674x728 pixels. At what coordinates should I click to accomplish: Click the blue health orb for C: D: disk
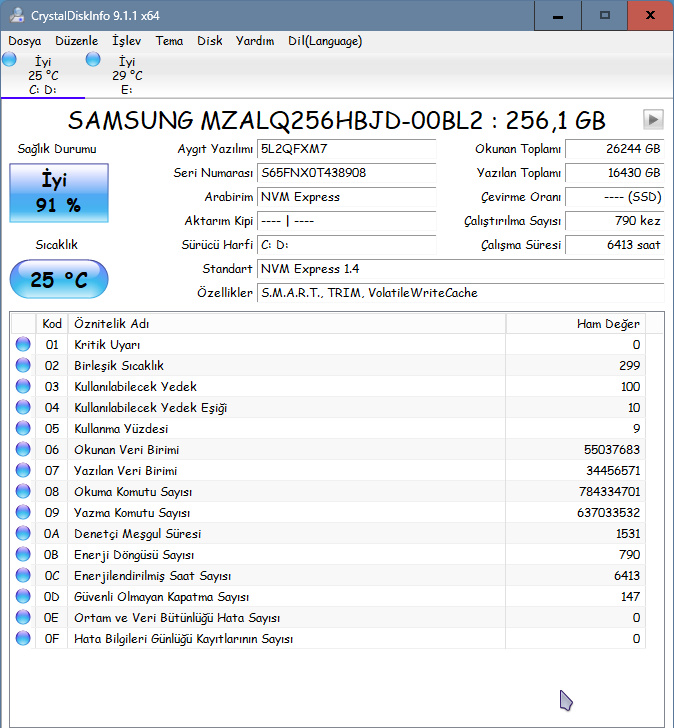[x=9, y=59]
